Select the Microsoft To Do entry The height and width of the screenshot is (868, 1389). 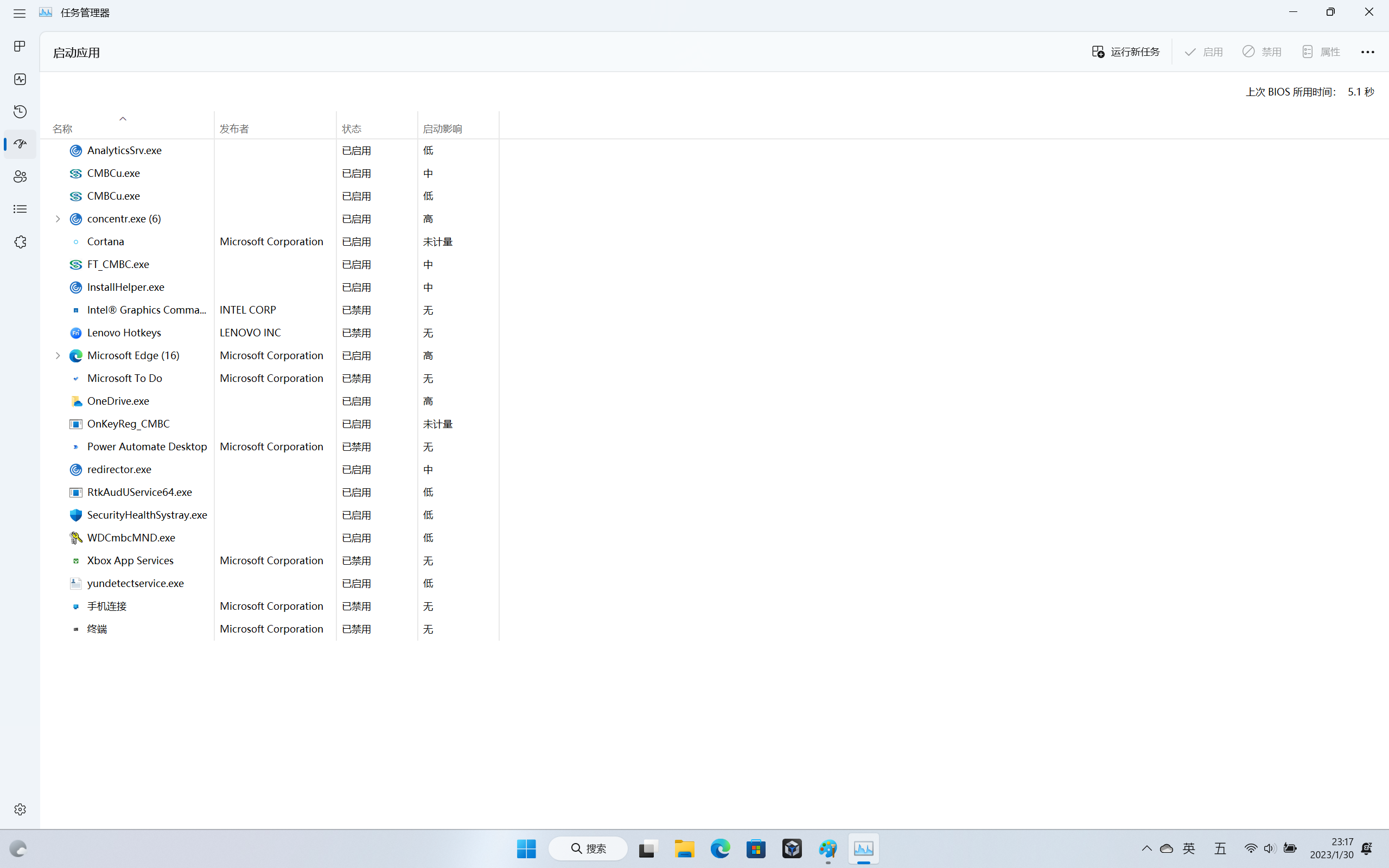270,378
